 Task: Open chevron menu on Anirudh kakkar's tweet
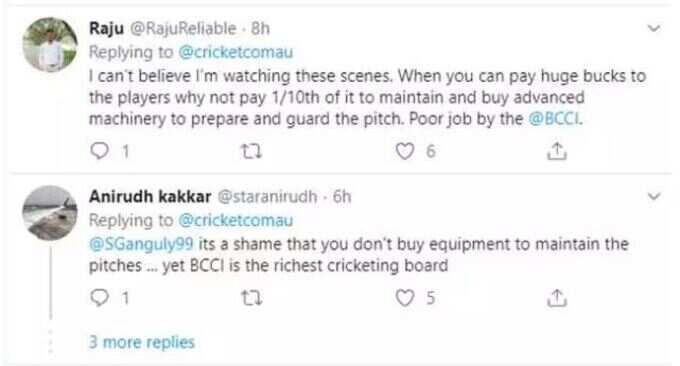(x=654, y=196)
